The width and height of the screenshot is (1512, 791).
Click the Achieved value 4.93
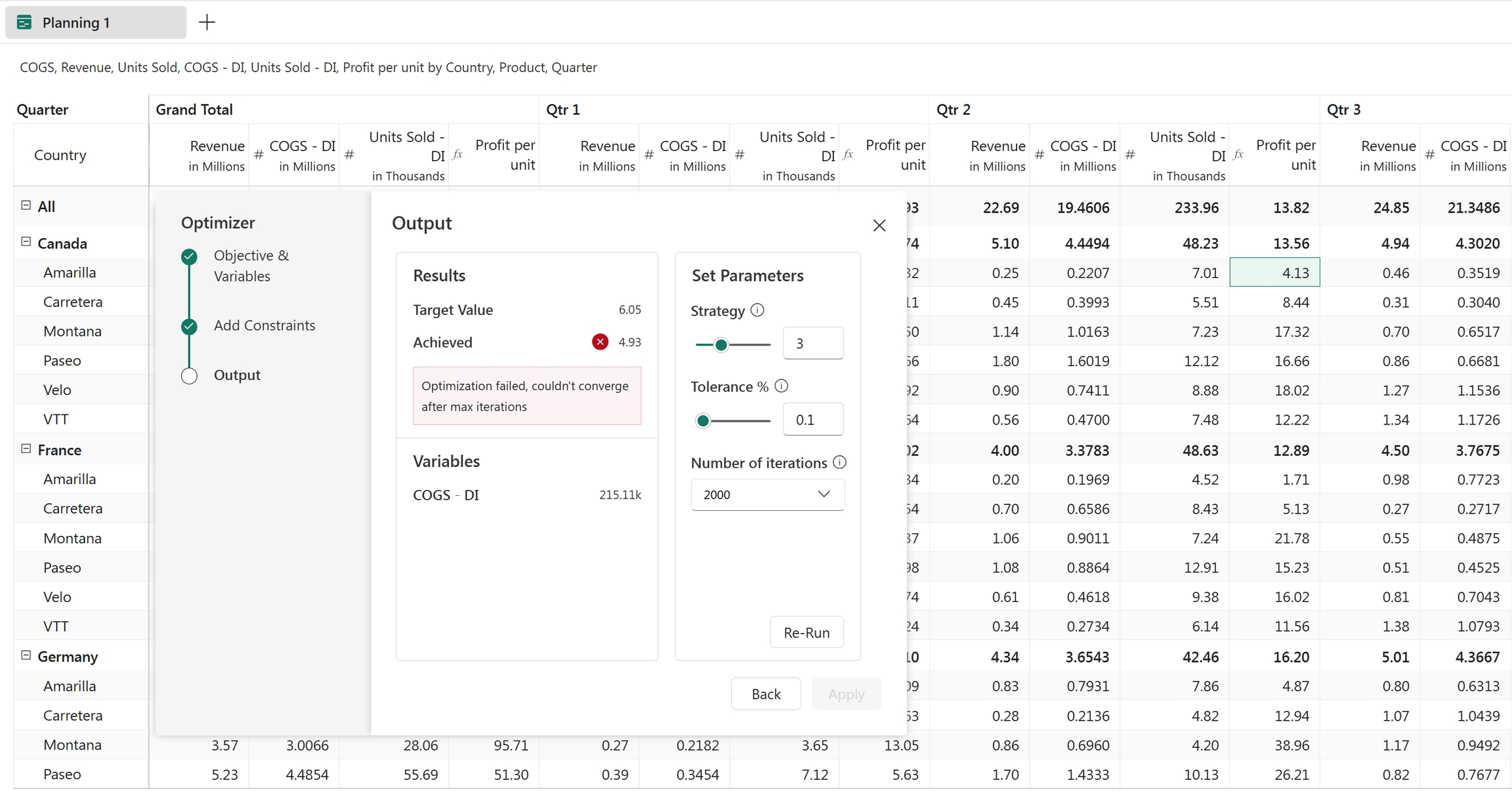630,342
